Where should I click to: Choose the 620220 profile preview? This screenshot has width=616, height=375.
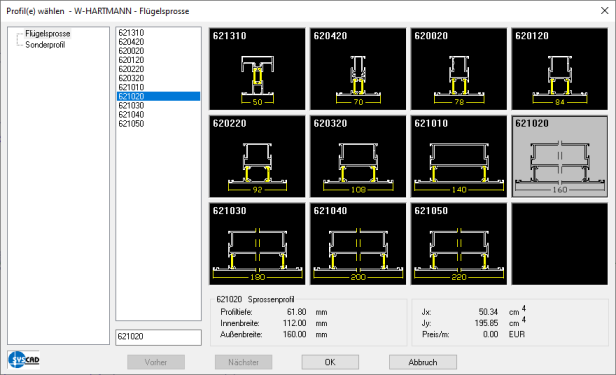pyautogui.click(x=257, y=156)
